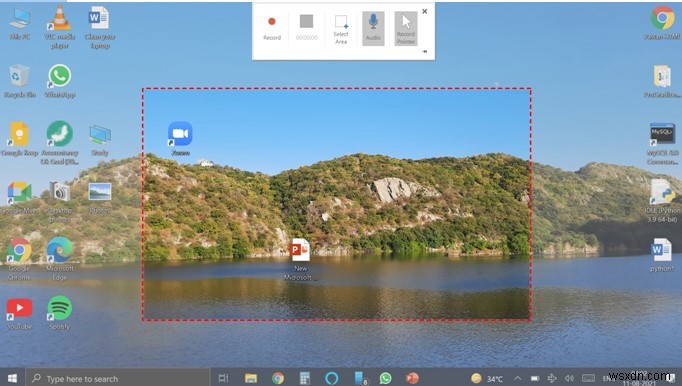Stop the recording using the square button
This screenshot has width=682, height=386.
(306, 28)
